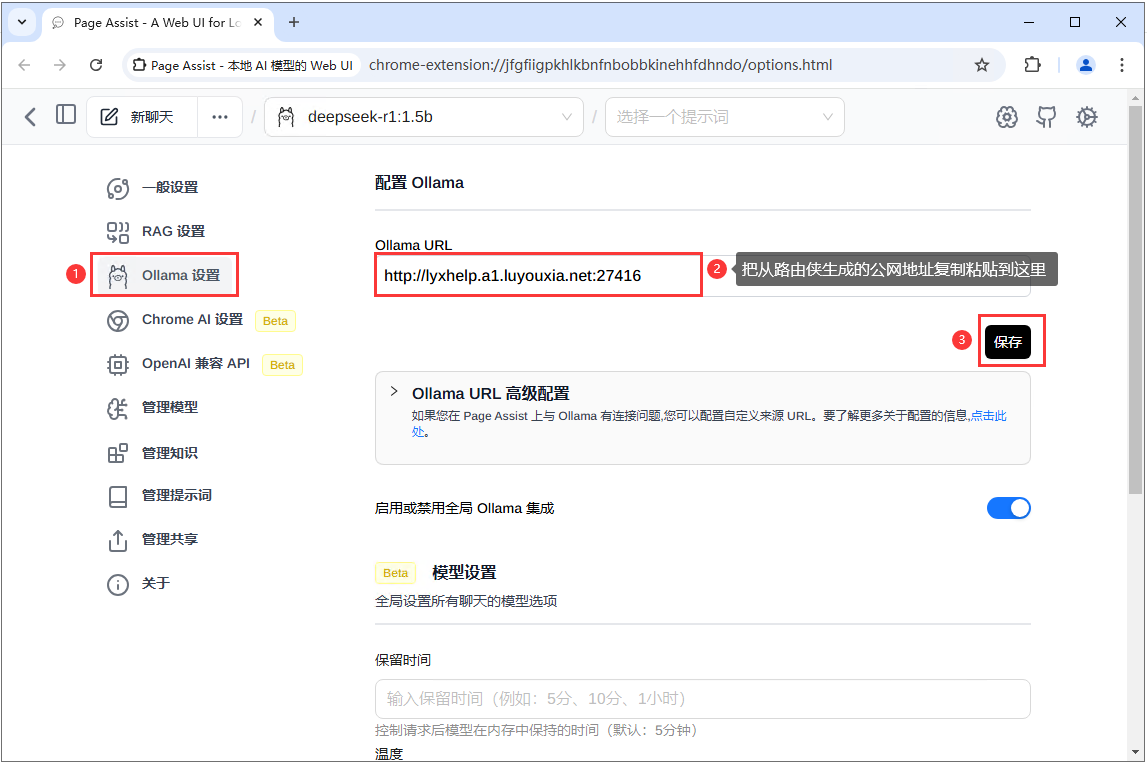Close the Page Assist tab
The height and width of the screenshot is (766, 1147).
[x=258, y=23]
